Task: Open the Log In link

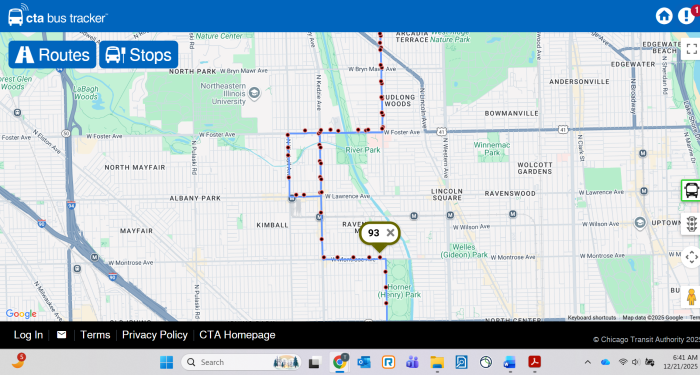Action: coord(28,335)
